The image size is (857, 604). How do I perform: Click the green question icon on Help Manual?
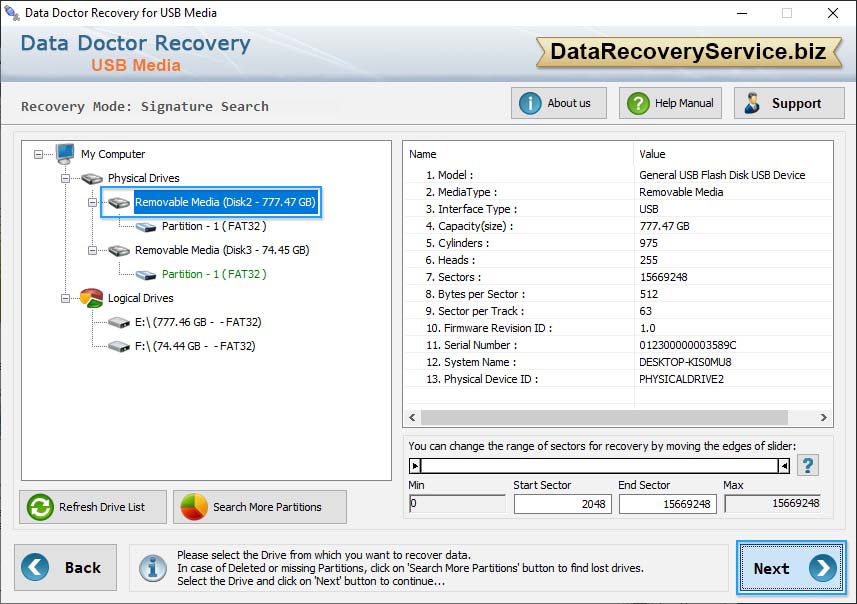click(x=638, y=103)
